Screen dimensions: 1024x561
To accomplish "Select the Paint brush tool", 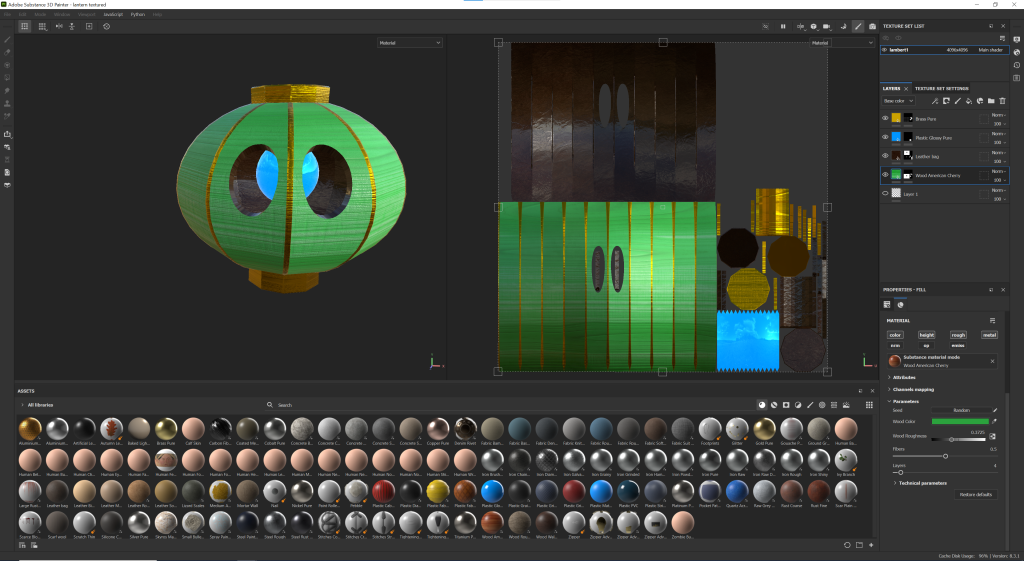I will 7,39.
